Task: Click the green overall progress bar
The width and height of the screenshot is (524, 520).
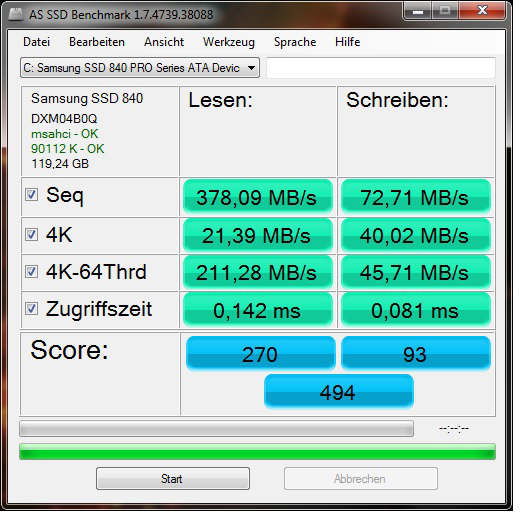Action: [257, 451]
